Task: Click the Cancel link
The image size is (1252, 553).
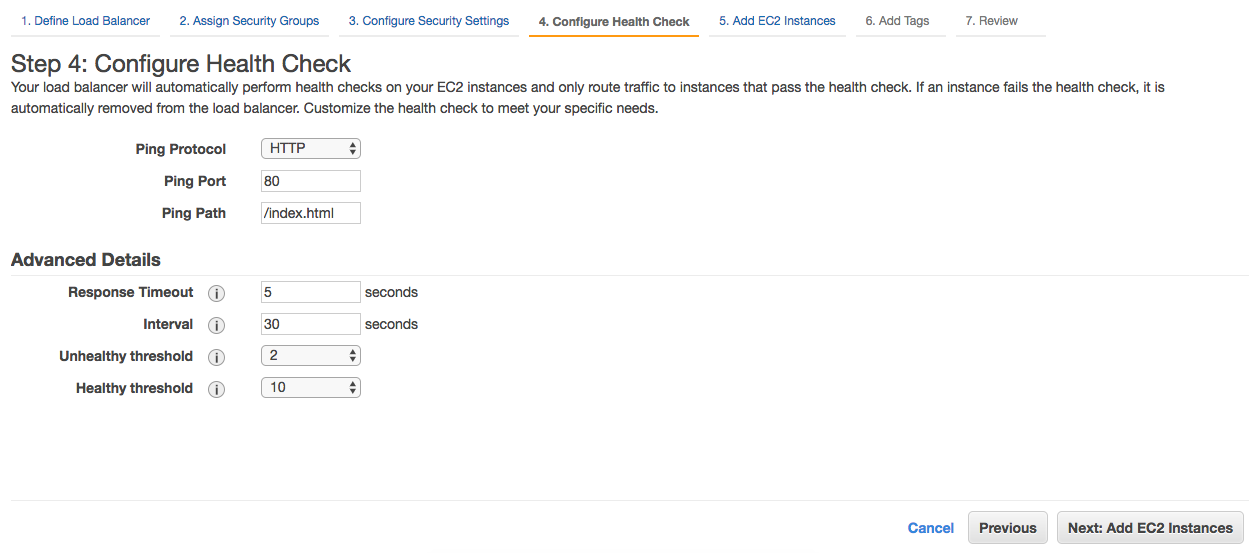Action: (931, 528)
